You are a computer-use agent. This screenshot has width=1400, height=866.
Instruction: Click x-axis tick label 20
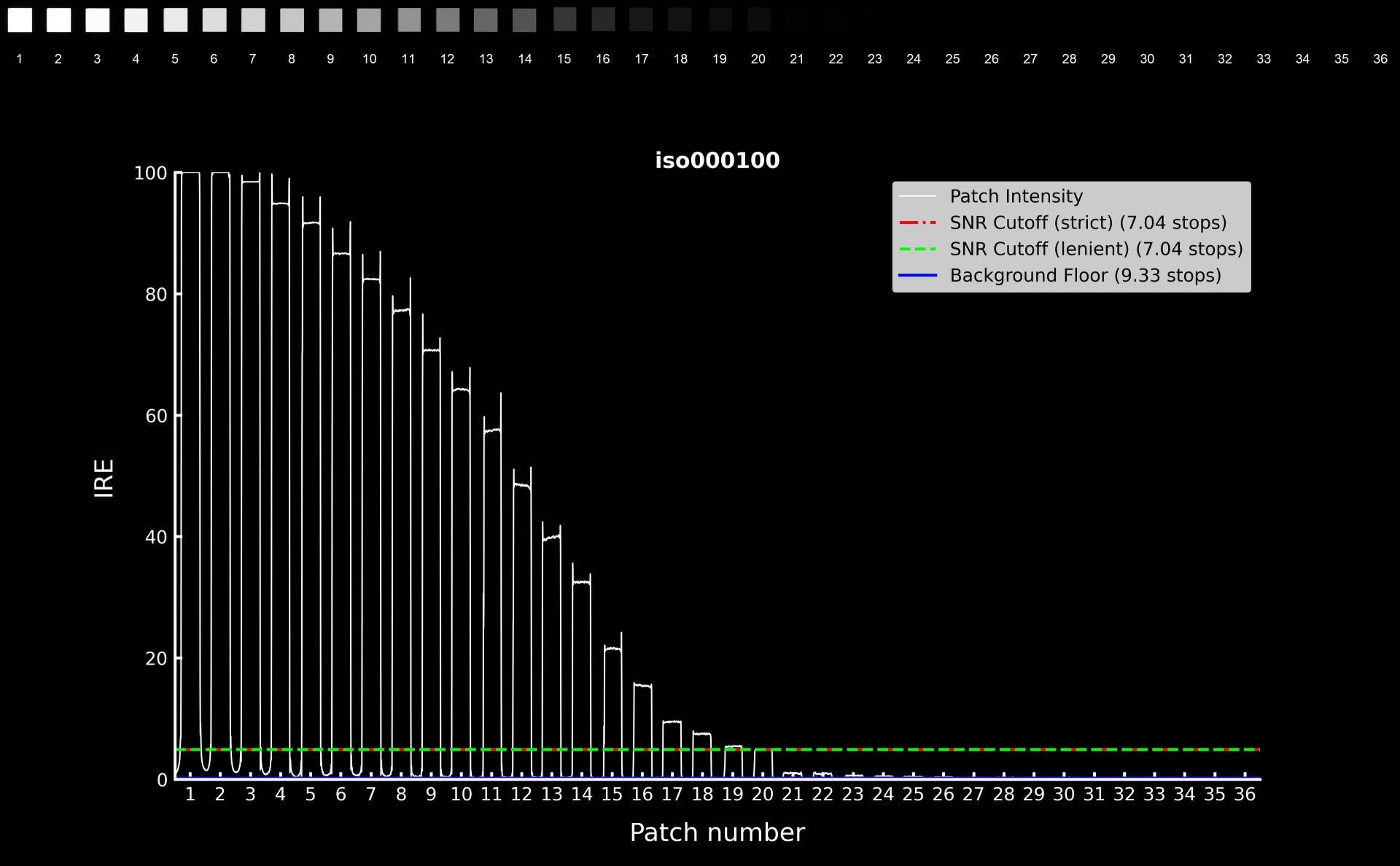762,795
